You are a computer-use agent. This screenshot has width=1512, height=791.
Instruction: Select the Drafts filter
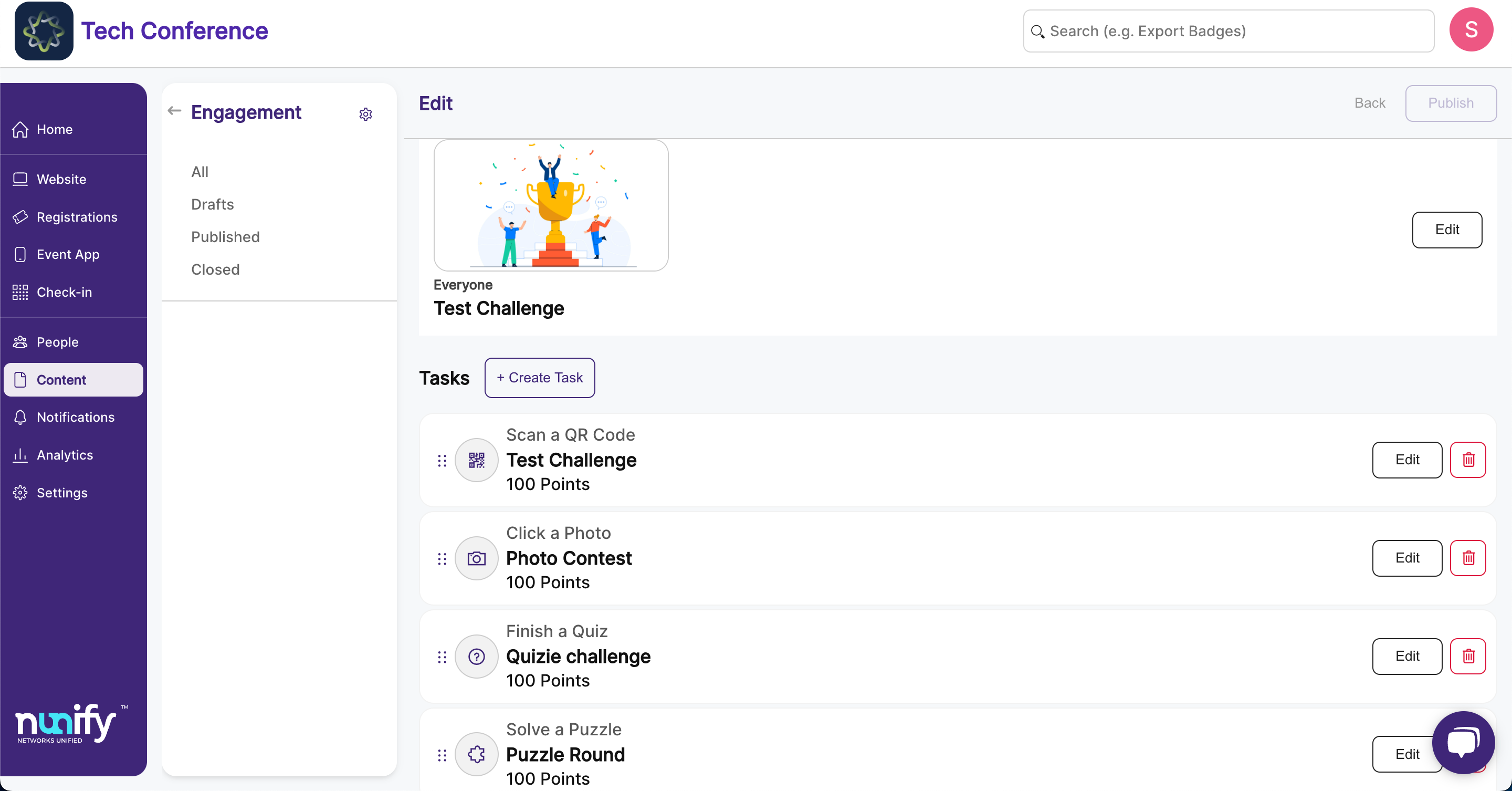point(213,204)
